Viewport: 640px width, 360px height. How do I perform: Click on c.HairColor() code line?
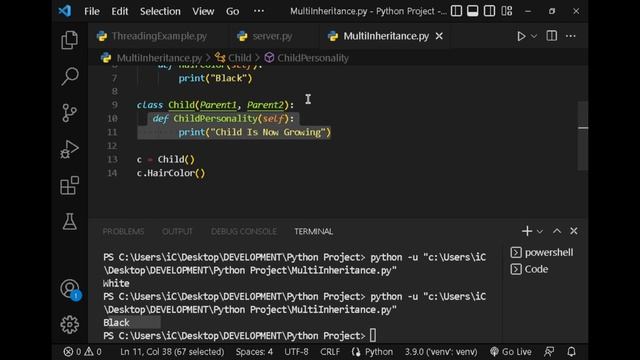coord(171,173)
